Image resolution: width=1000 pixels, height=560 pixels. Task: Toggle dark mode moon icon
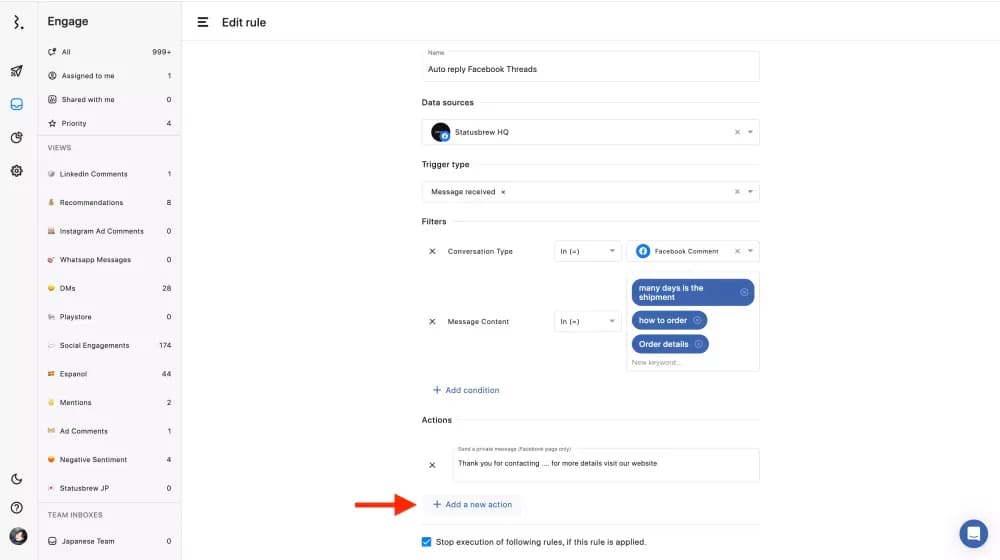[x=17, y=479]
